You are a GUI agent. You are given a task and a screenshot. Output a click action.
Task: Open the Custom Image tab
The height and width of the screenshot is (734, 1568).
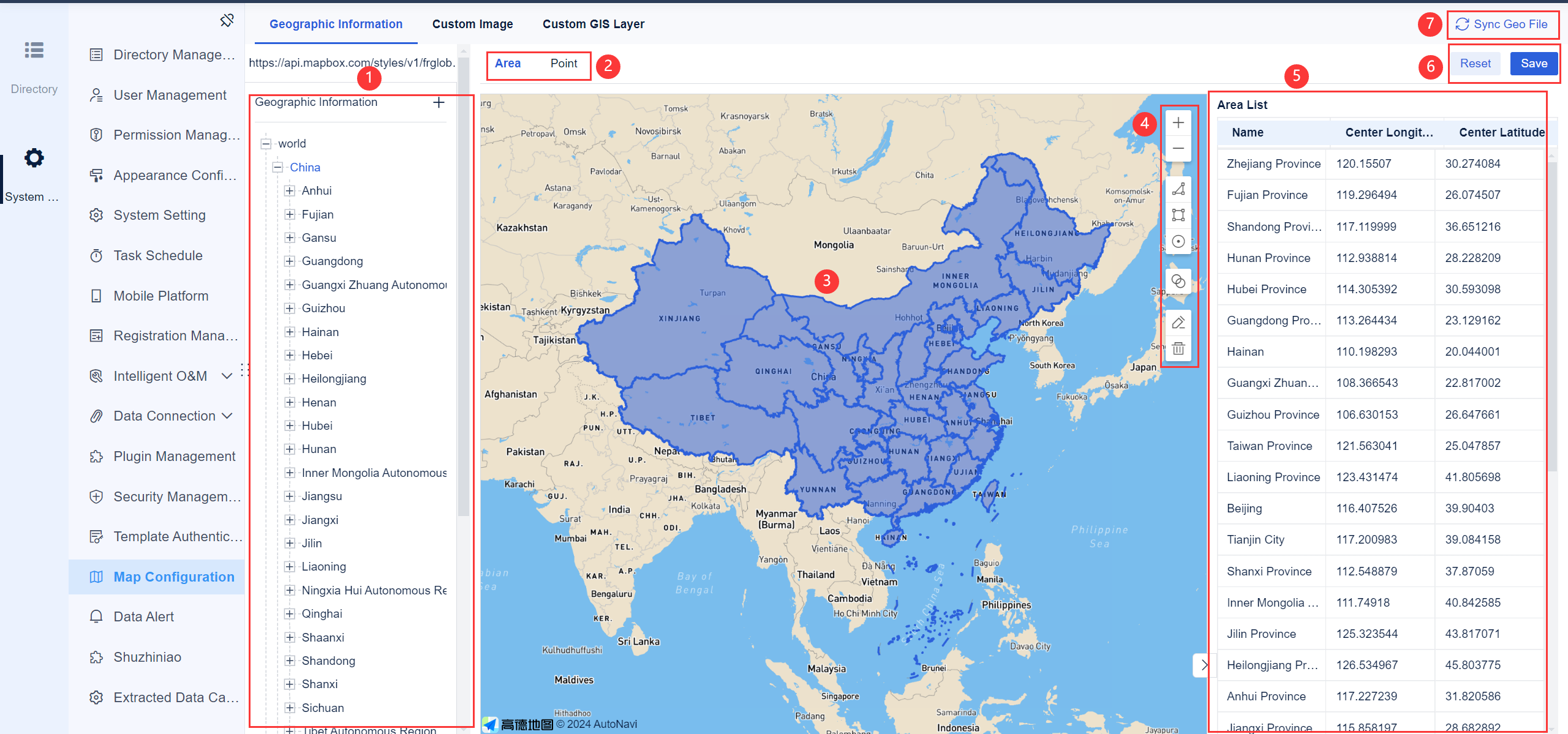pyautogui.click(x=472, y=24)
